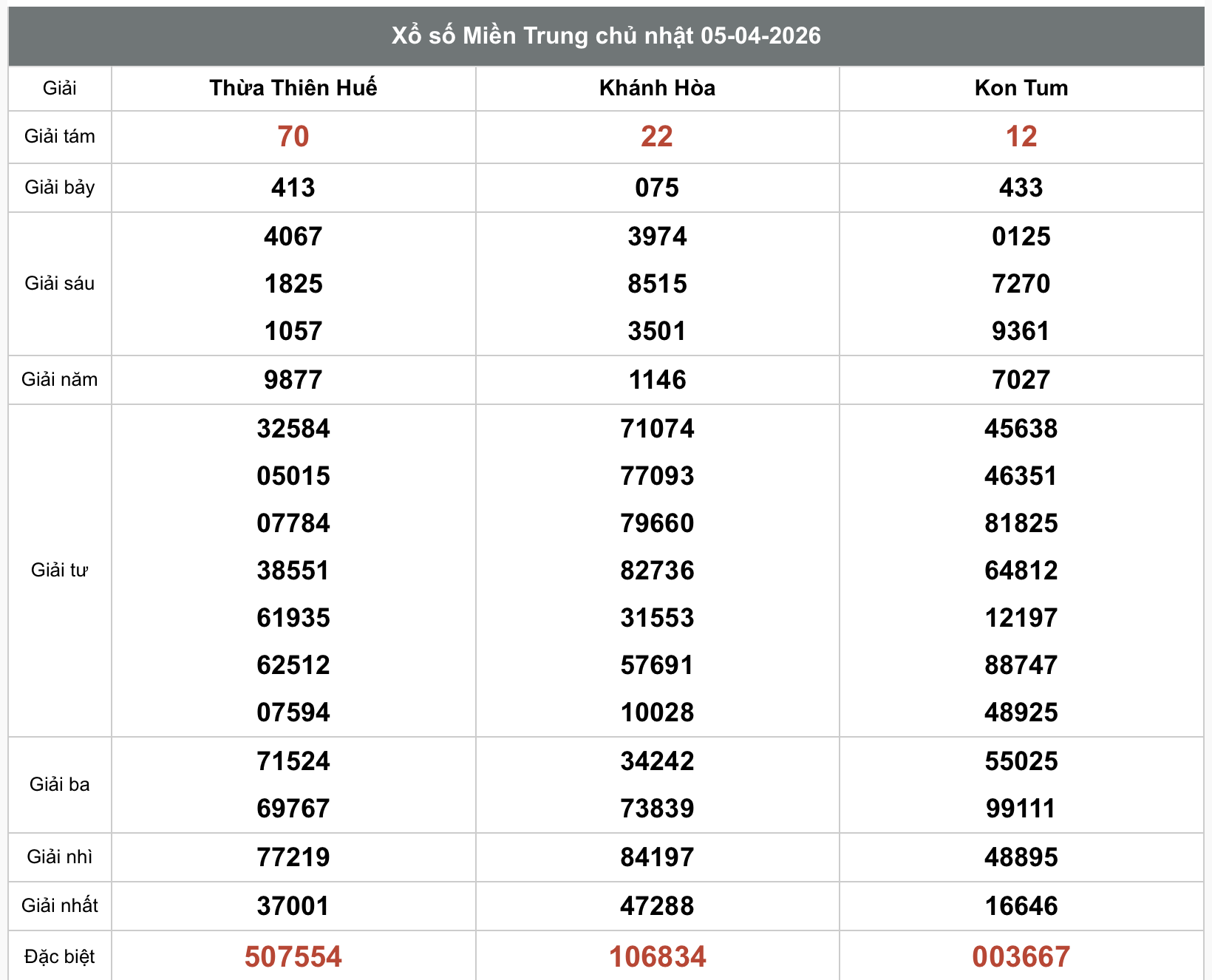Click the Kon Tum column header
Screen dimensions: 1212x980
pos(1021,88)
